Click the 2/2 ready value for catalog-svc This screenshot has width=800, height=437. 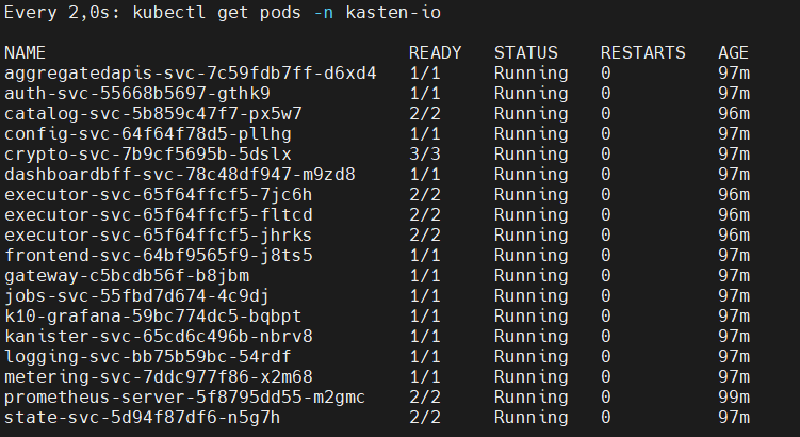(424, 114)
